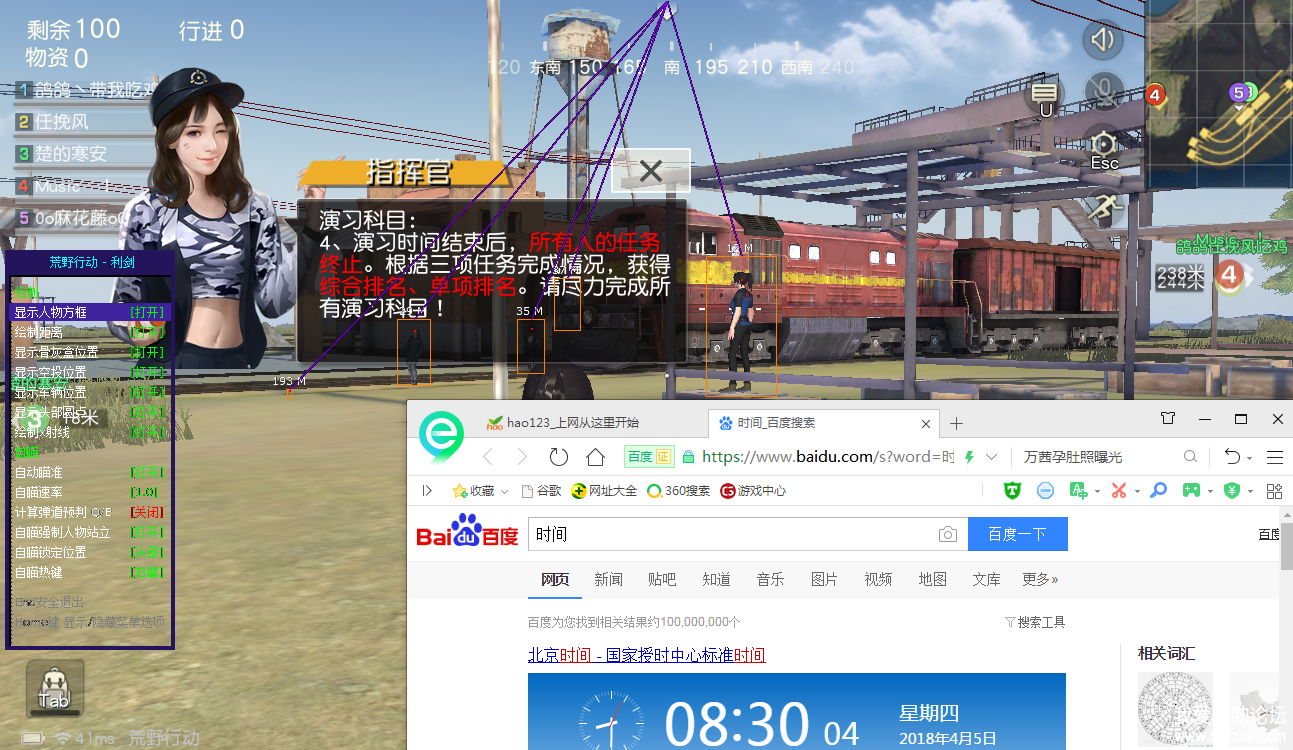Viewport: 1293px width, 750px height.
Task: Click the green shield T icon
Action: coord(1013,490)
